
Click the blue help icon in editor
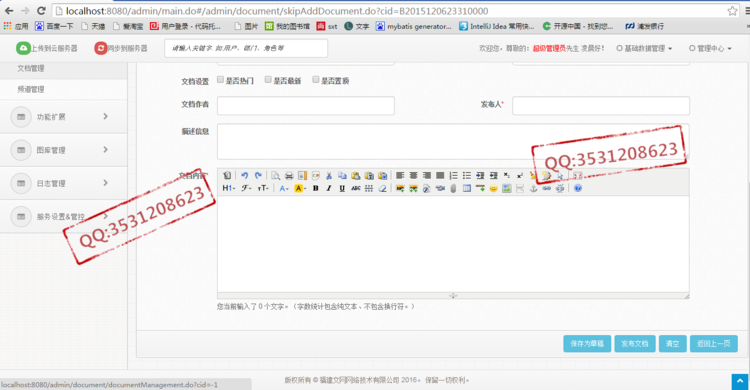(x=578, y=189)
